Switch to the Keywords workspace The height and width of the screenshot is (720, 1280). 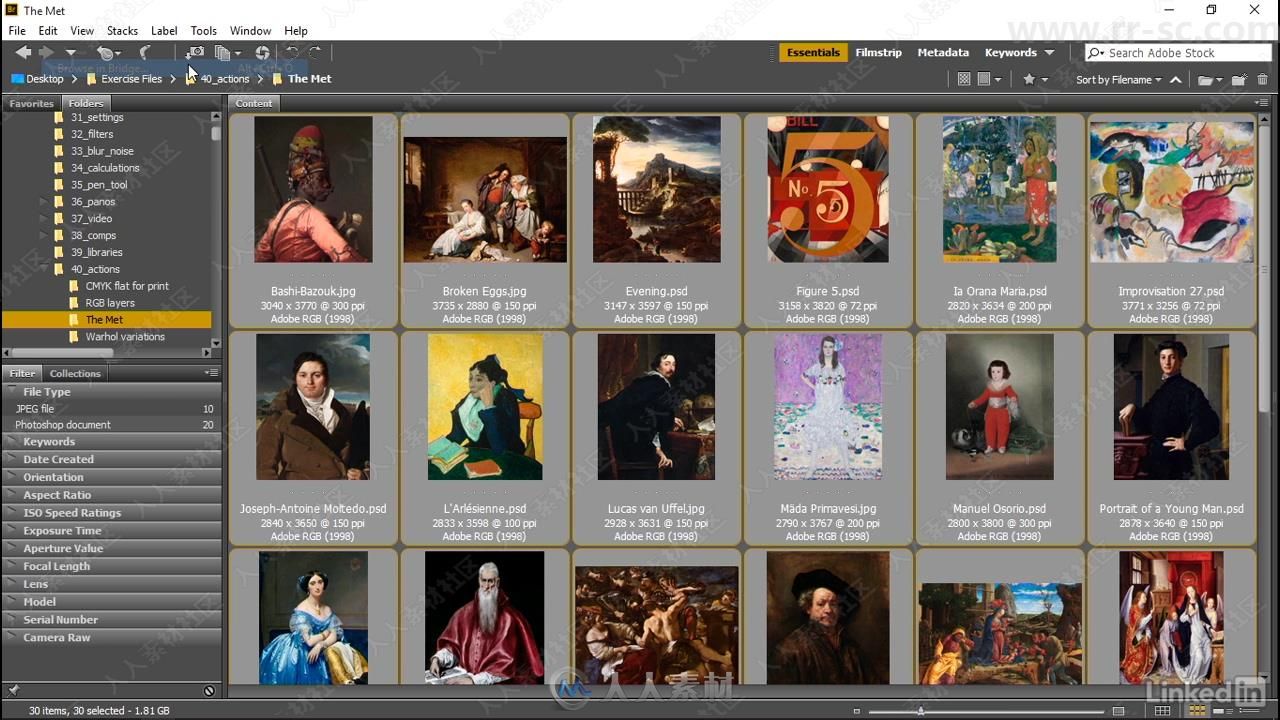(1010, 52)
